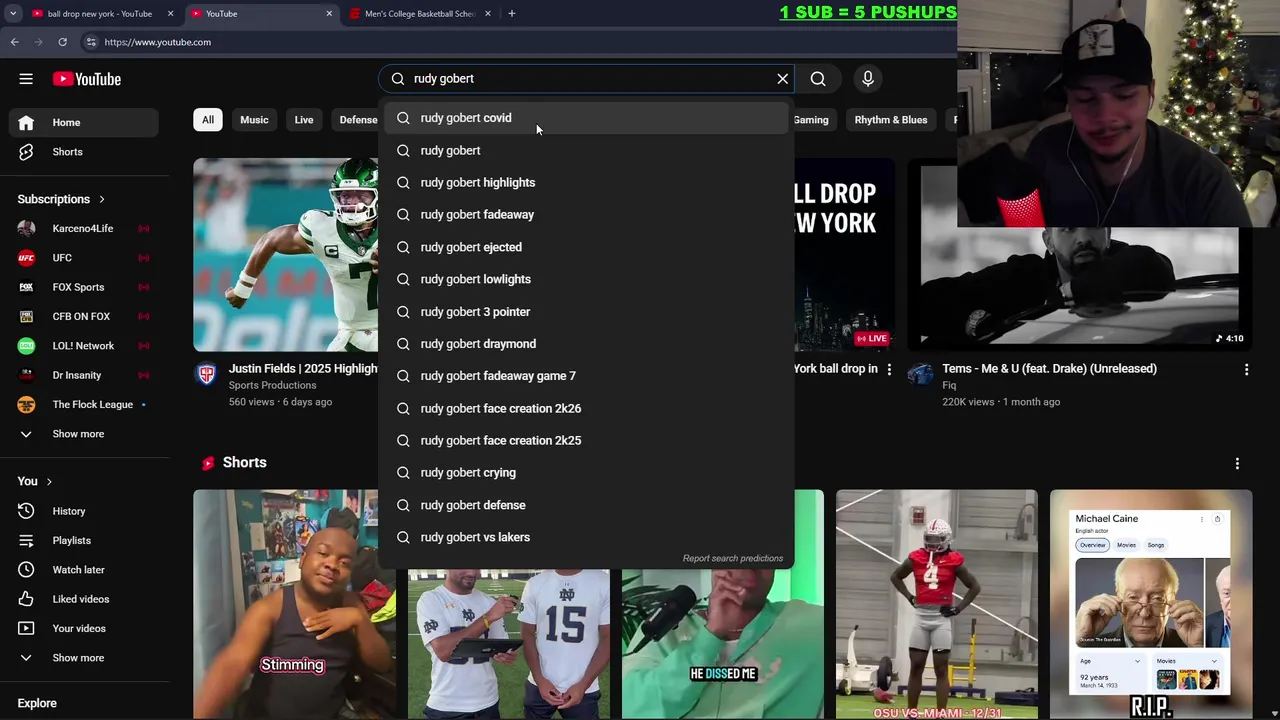Switch to Men's College Basketball Schedule tab
Viewport: 1280px width, 720px height.
420,14
